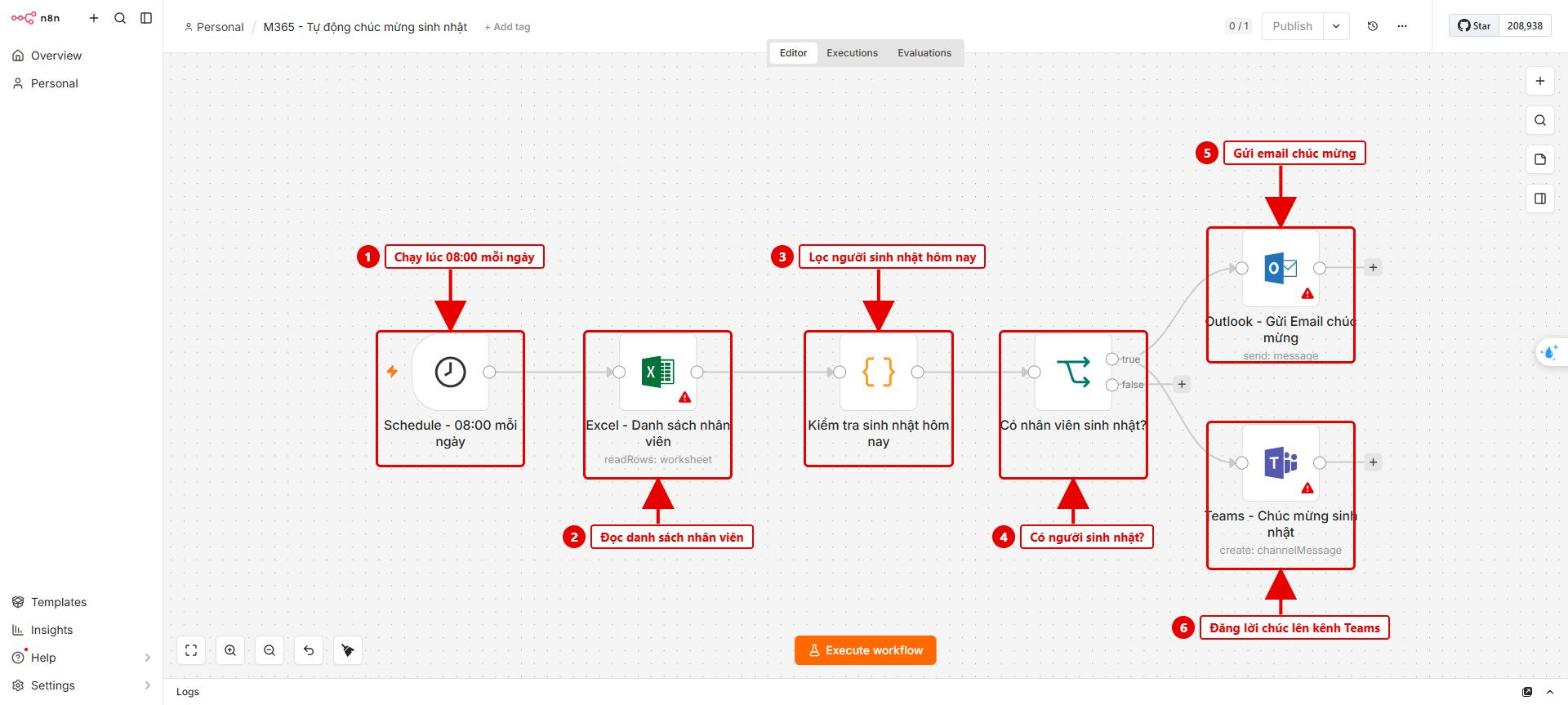The image size is (1568, 705).
Task: Click the tidy up workflow icon
Action: (347, 650)
